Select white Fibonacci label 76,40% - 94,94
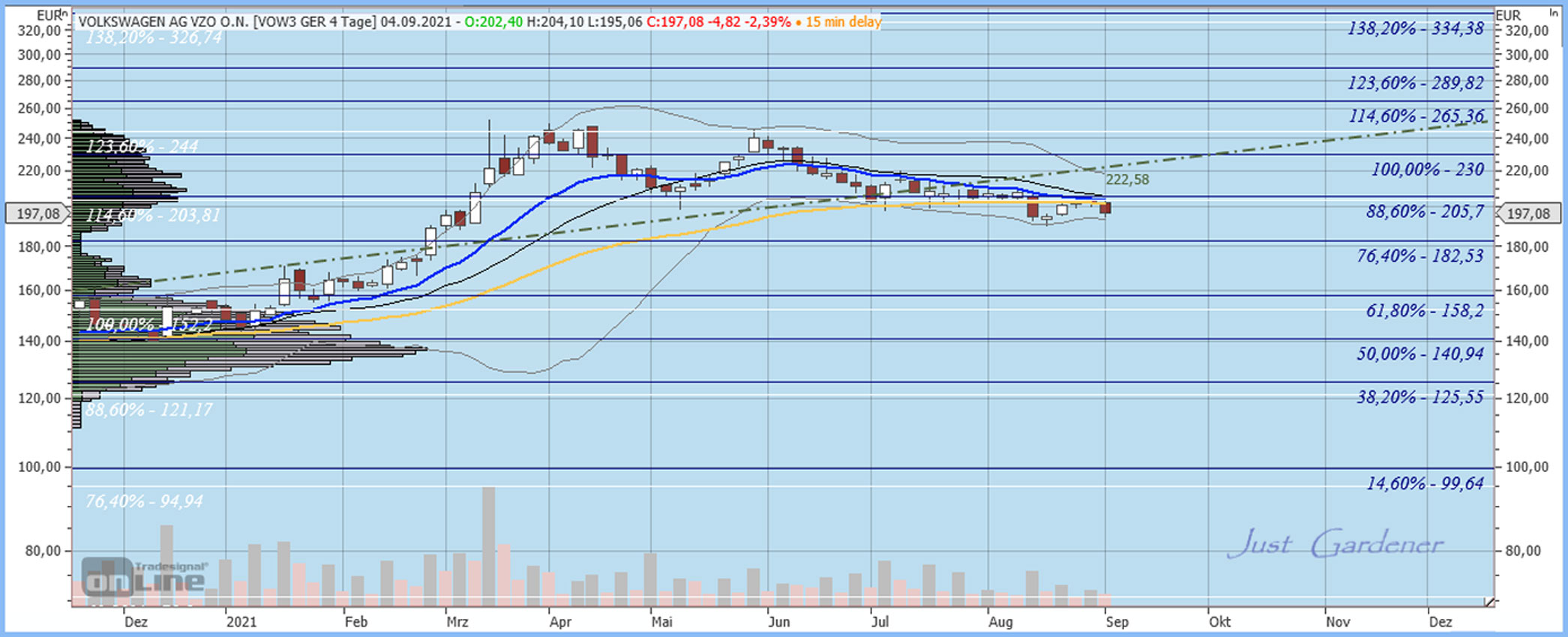 point(144,501)
